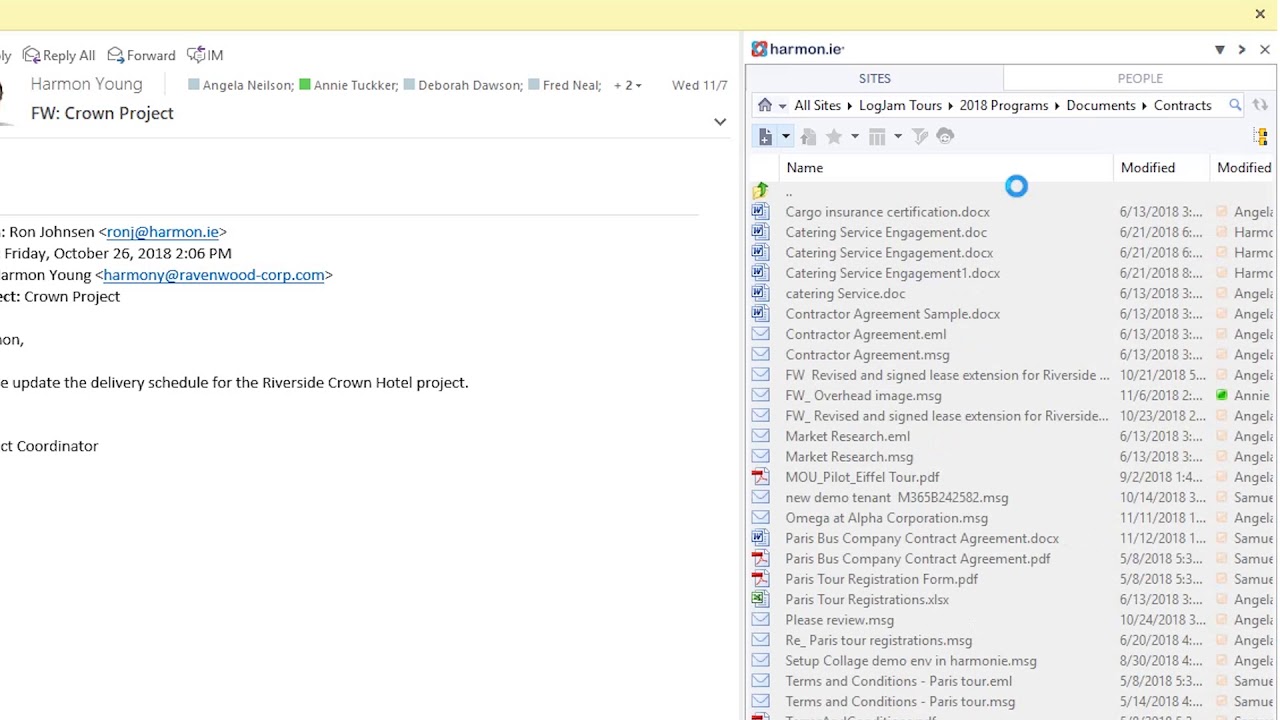1280x720 pixels.
Task: Select Contractor Agreement.msg
Action: tap(867, 355)
